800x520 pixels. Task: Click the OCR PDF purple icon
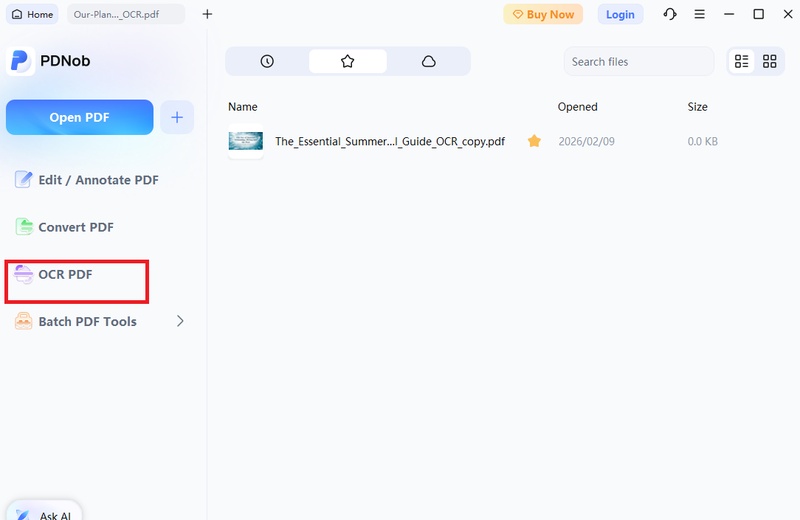(x=23, y=274)
